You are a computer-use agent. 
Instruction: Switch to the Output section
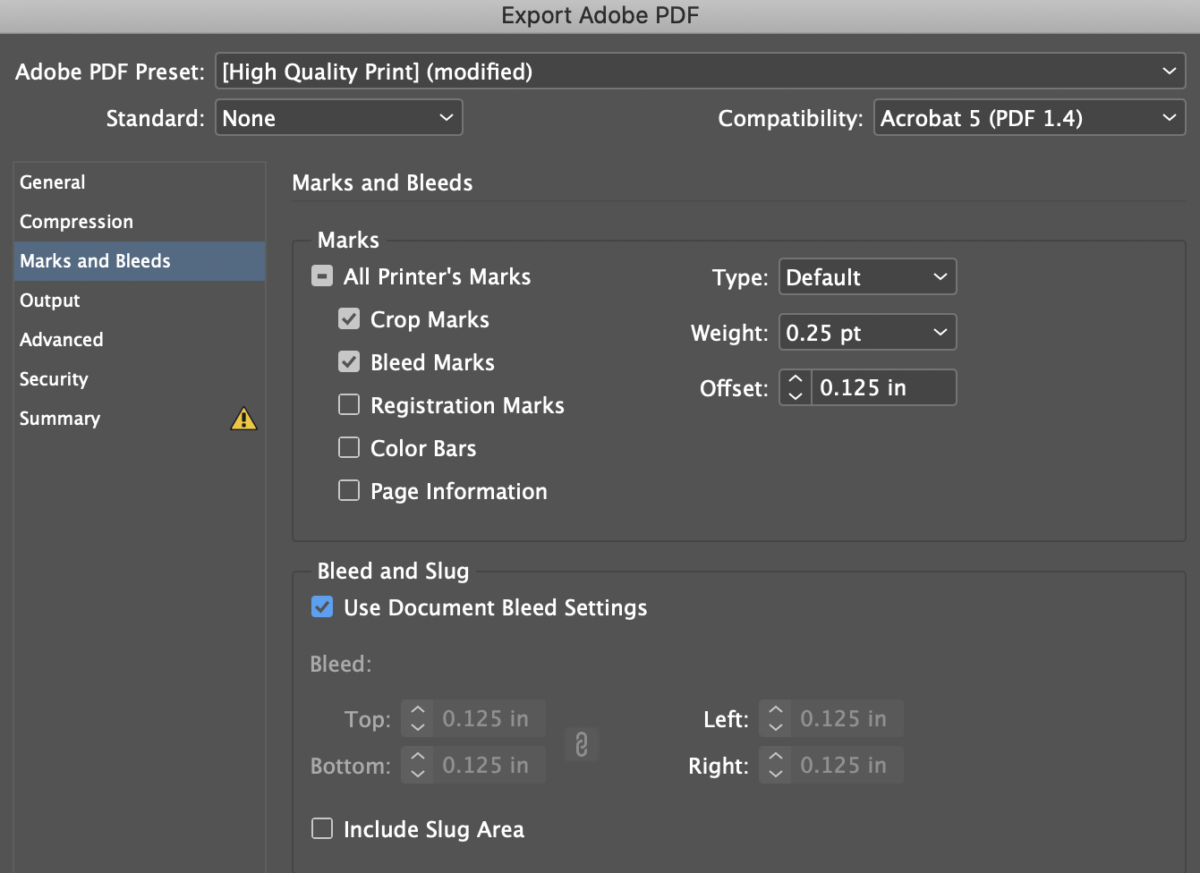click(x=49, y=300)
